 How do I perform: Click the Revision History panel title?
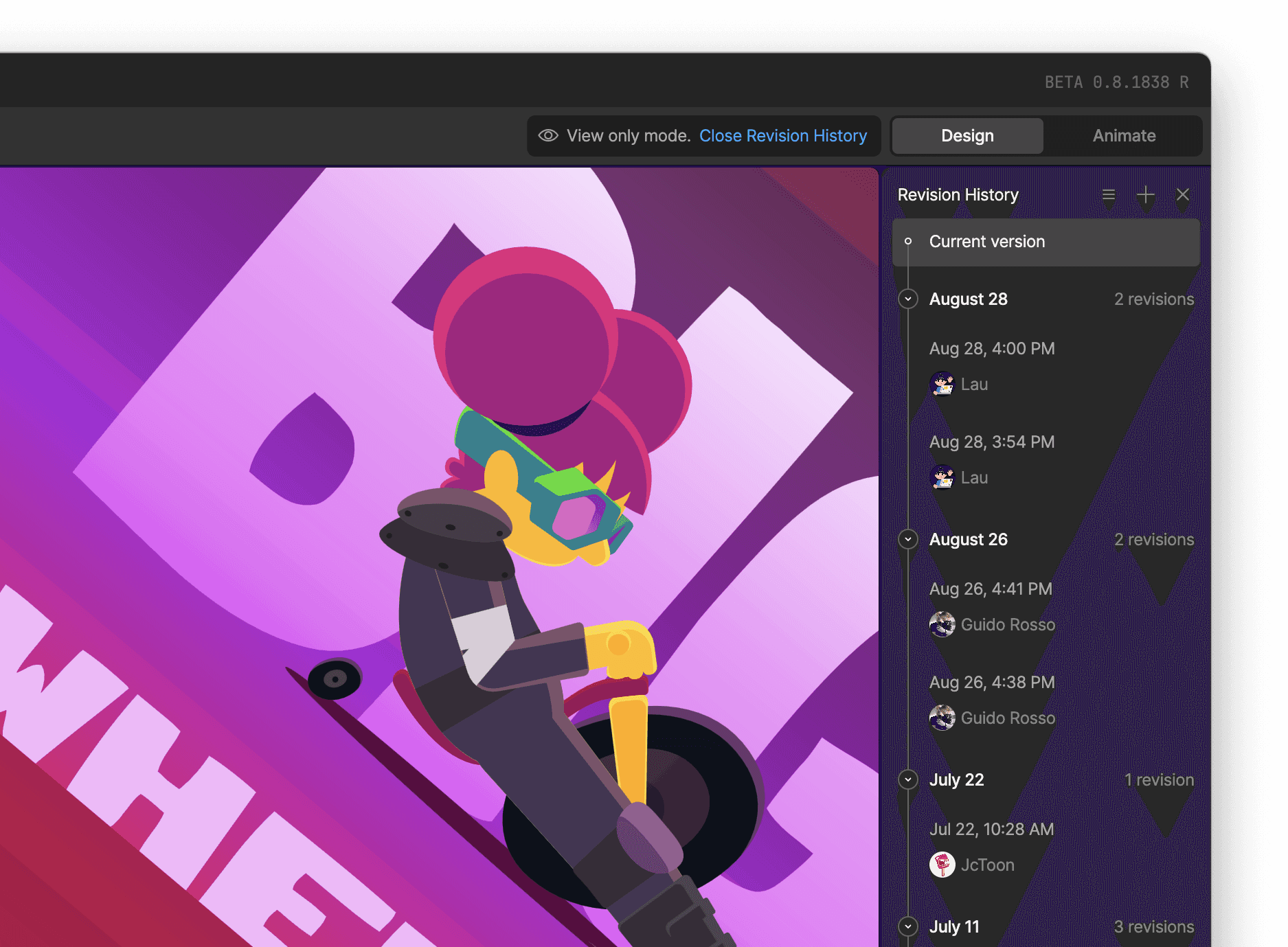click(958, 195)
